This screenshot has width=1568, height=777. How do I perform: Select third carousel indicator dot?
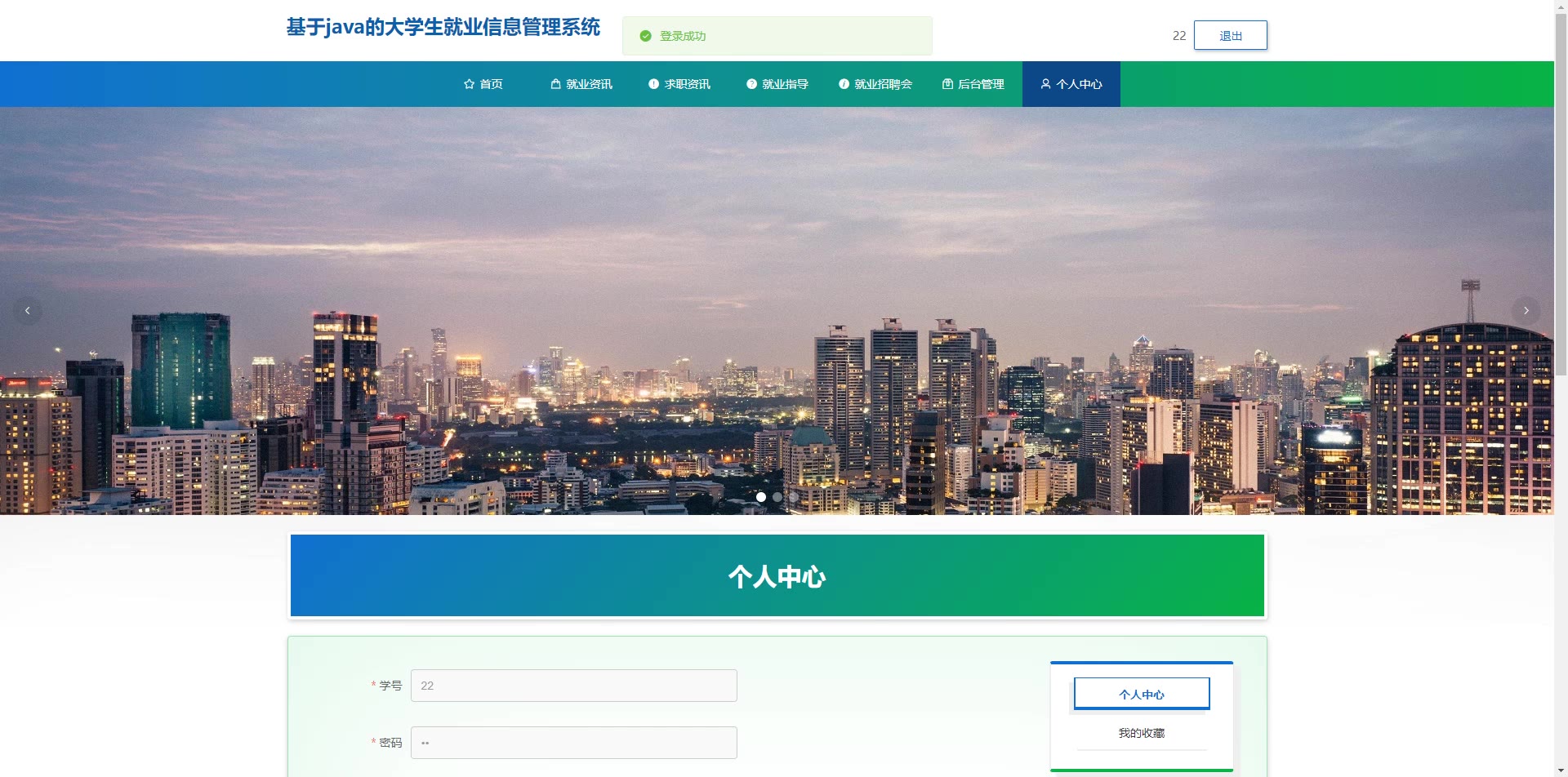pyautogui.click(x=794, y=497)
